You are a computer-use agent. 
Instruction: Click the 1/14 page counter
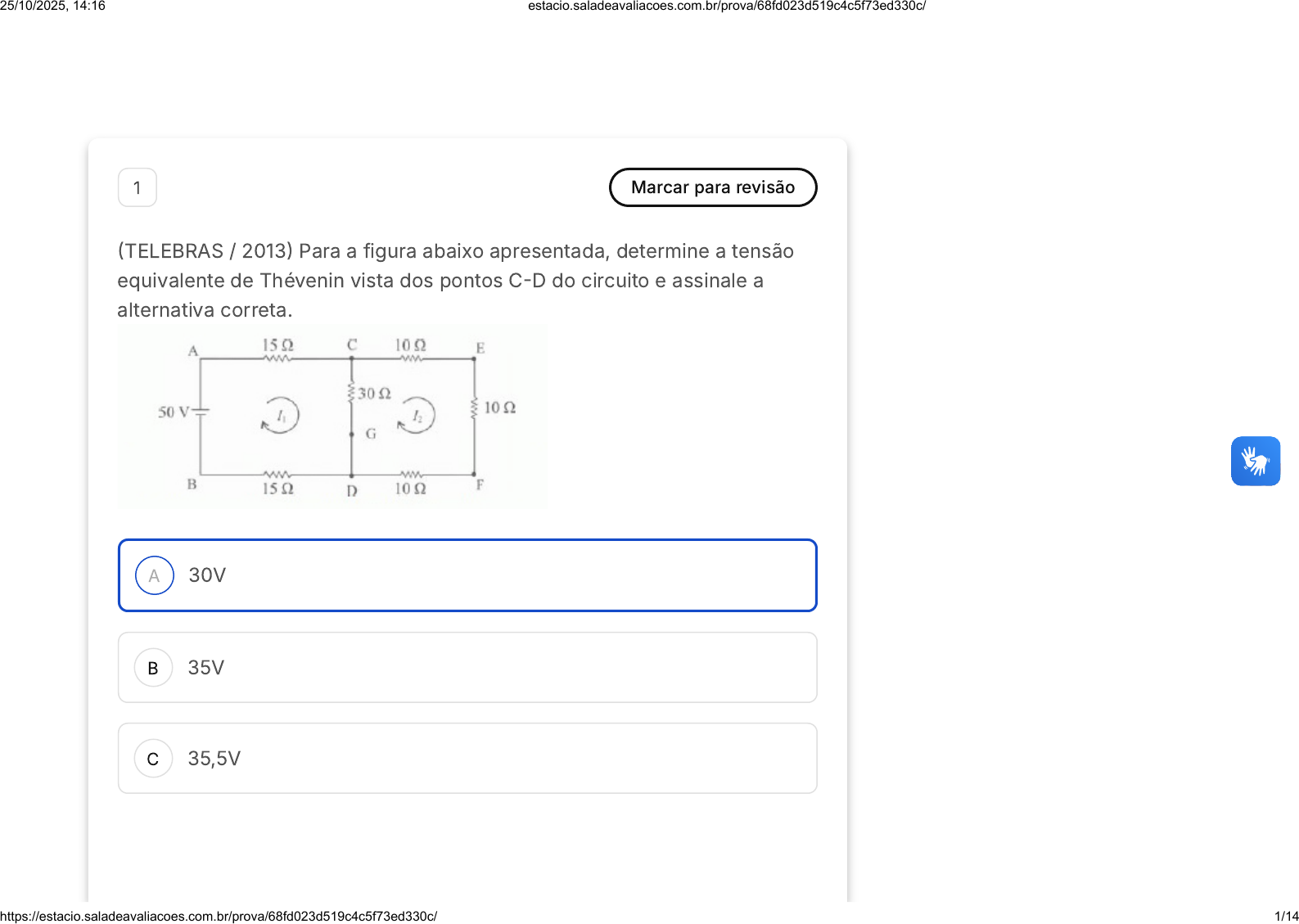coord(1286,917)
